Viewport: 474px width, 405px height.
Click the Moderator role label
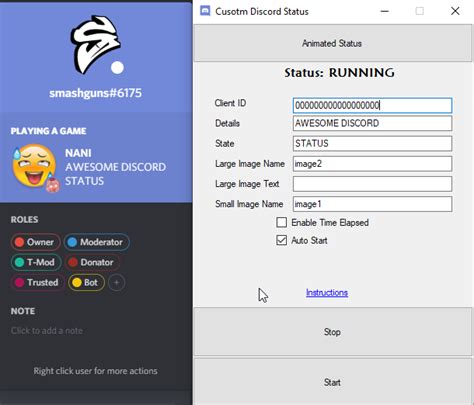(x=101, y=242)
